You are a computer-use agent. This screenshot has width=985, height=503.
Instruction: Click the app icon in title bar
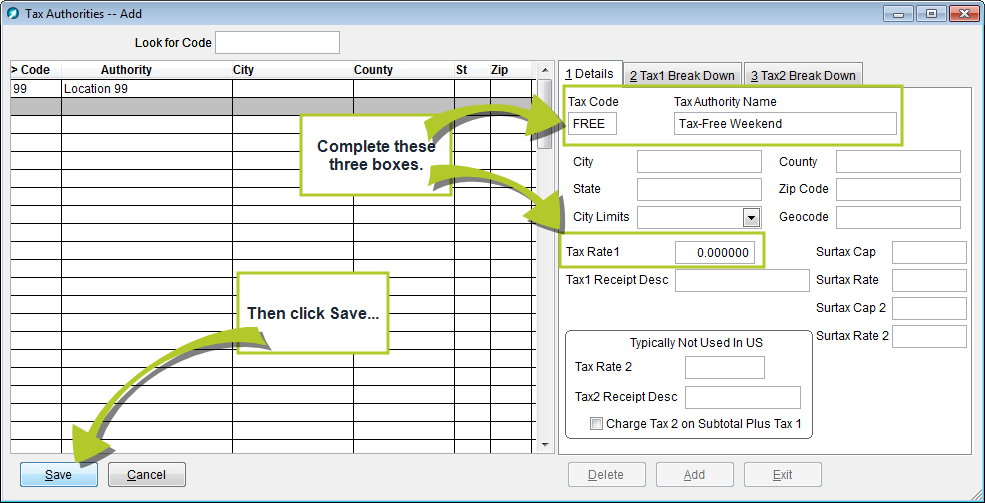pyautogui.click(x=13, y=13)
